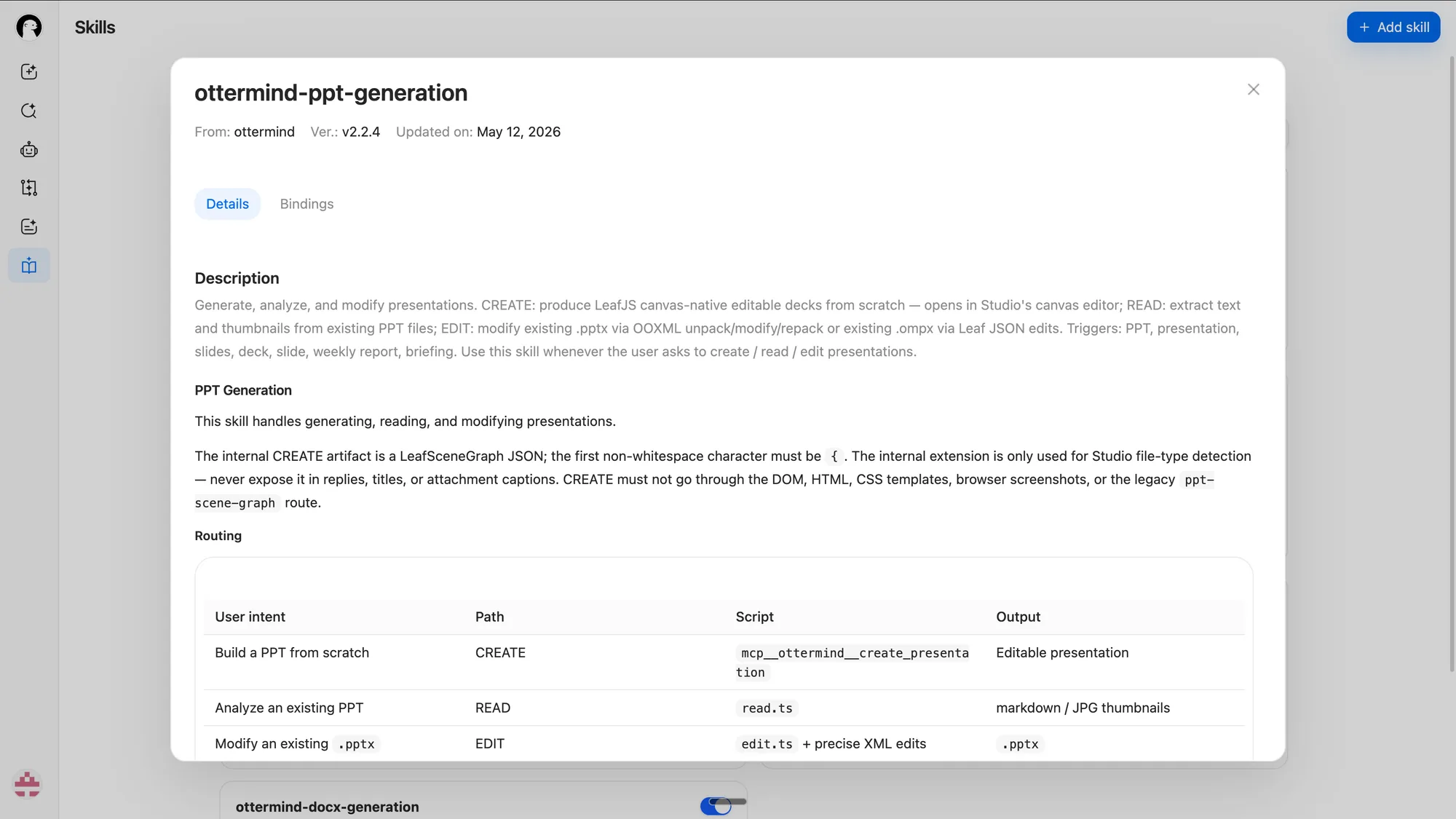The image size is (1456, 819).
Task: Switch to the Bindings tab
Action: (x=306, y=204)
